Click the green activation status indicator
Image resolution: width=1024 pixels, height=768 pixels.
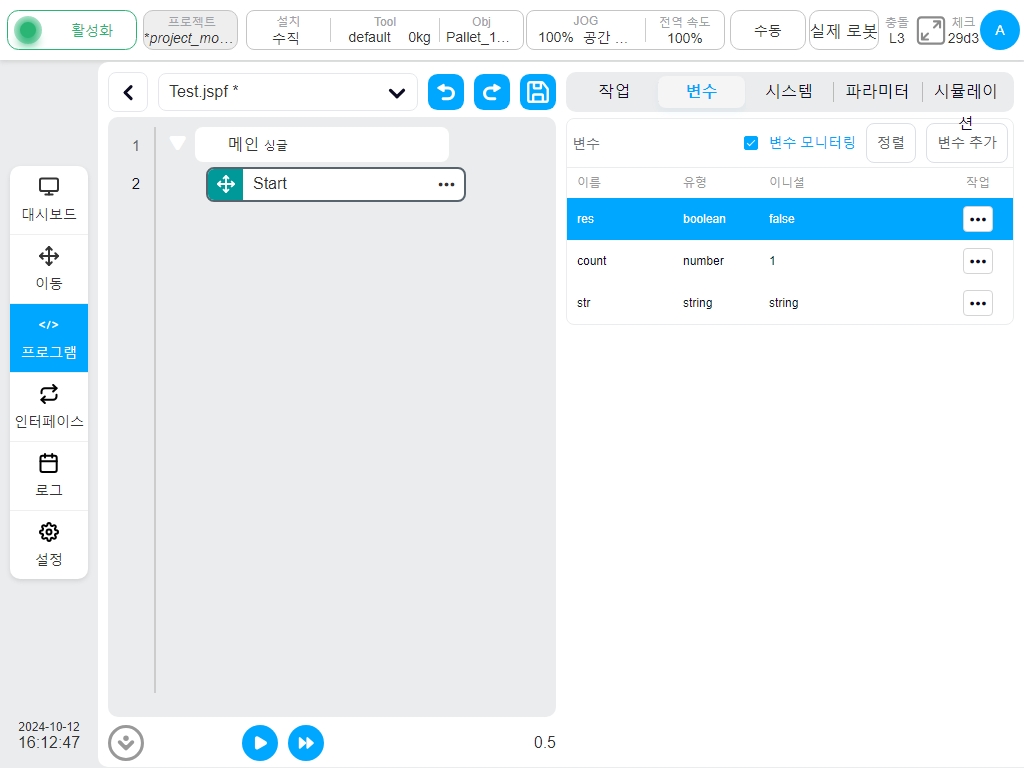pos(72,30)
